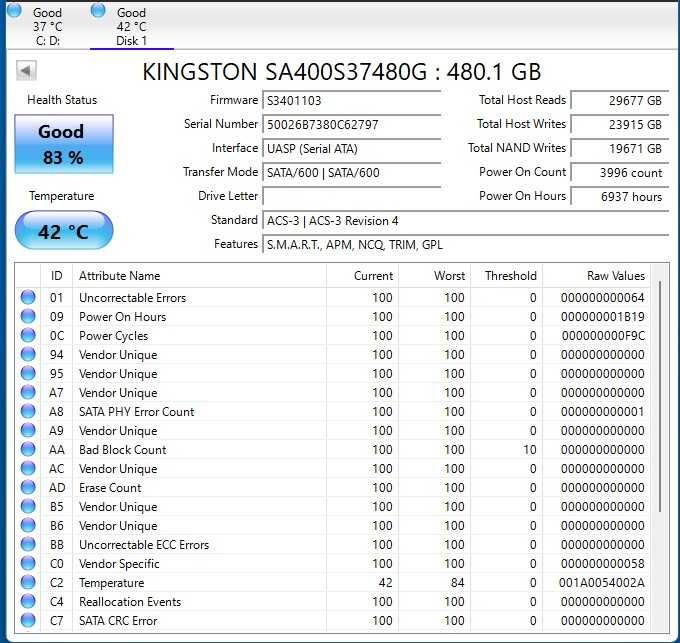Click the empty Drive Letter field

352,196
